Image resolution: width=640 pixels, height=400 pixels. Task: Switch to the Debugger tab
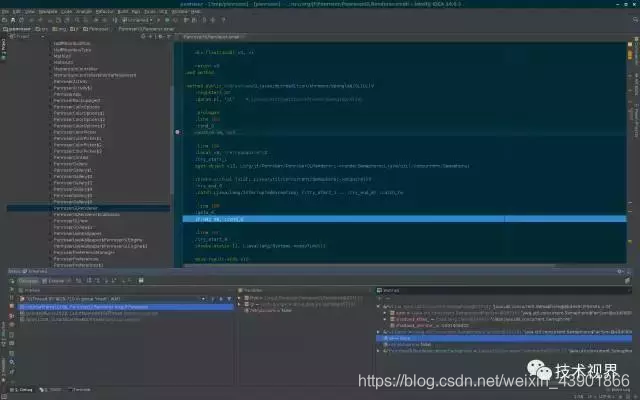click(x=28, y=281)
